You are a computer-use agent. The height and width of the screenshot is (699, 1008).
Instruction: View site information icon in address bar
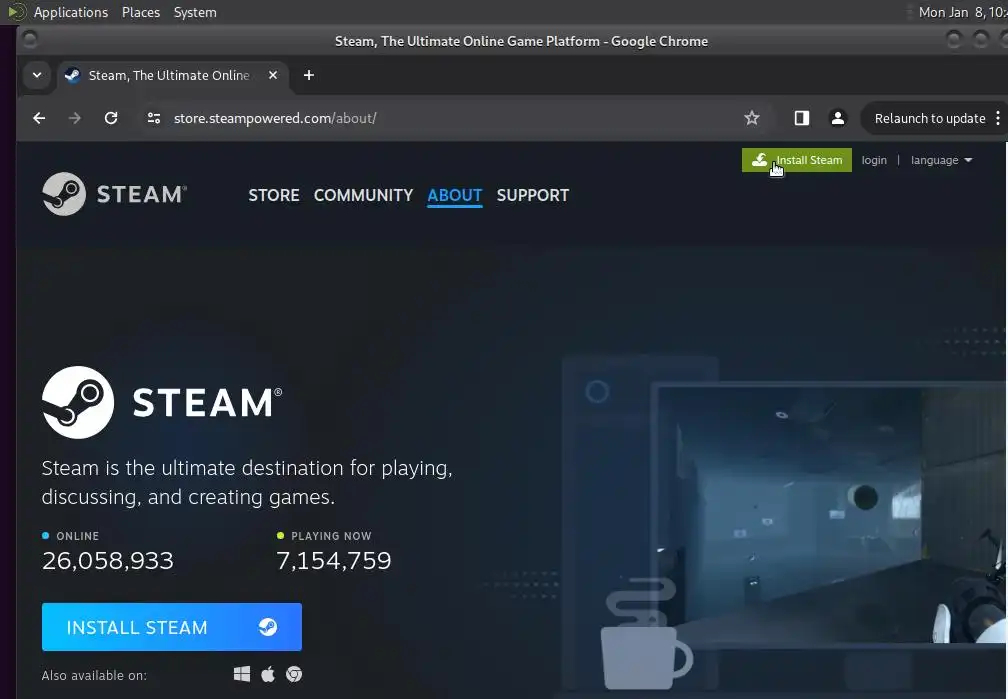click(154, 118)
